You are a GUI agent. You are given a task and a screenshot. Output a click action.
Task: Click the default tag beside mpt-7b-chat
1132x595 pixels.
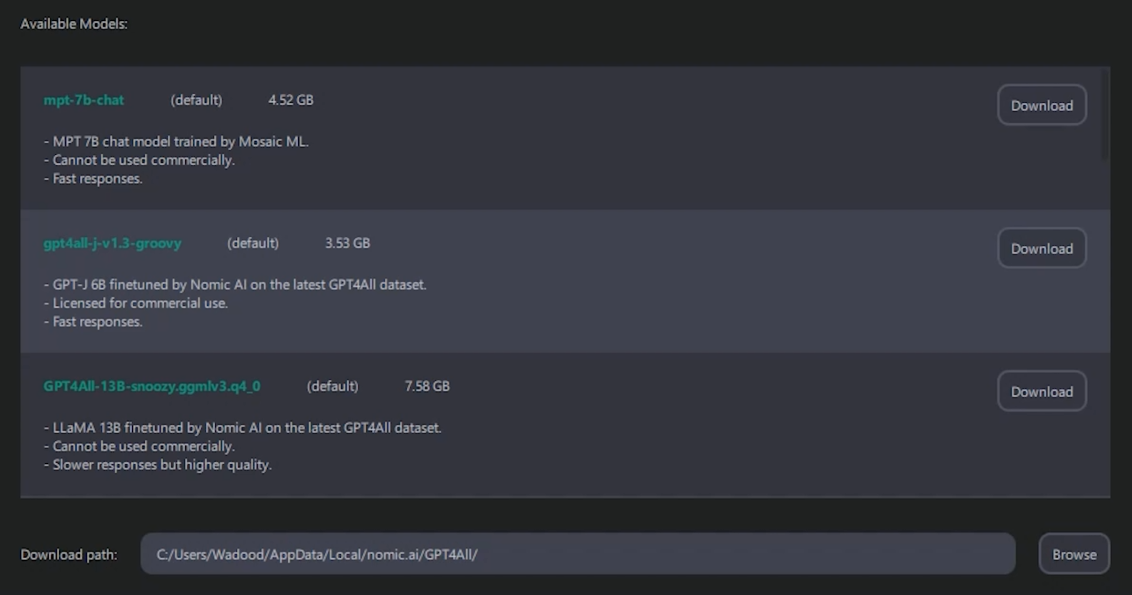pyautogui.click(x=196, y=100)
